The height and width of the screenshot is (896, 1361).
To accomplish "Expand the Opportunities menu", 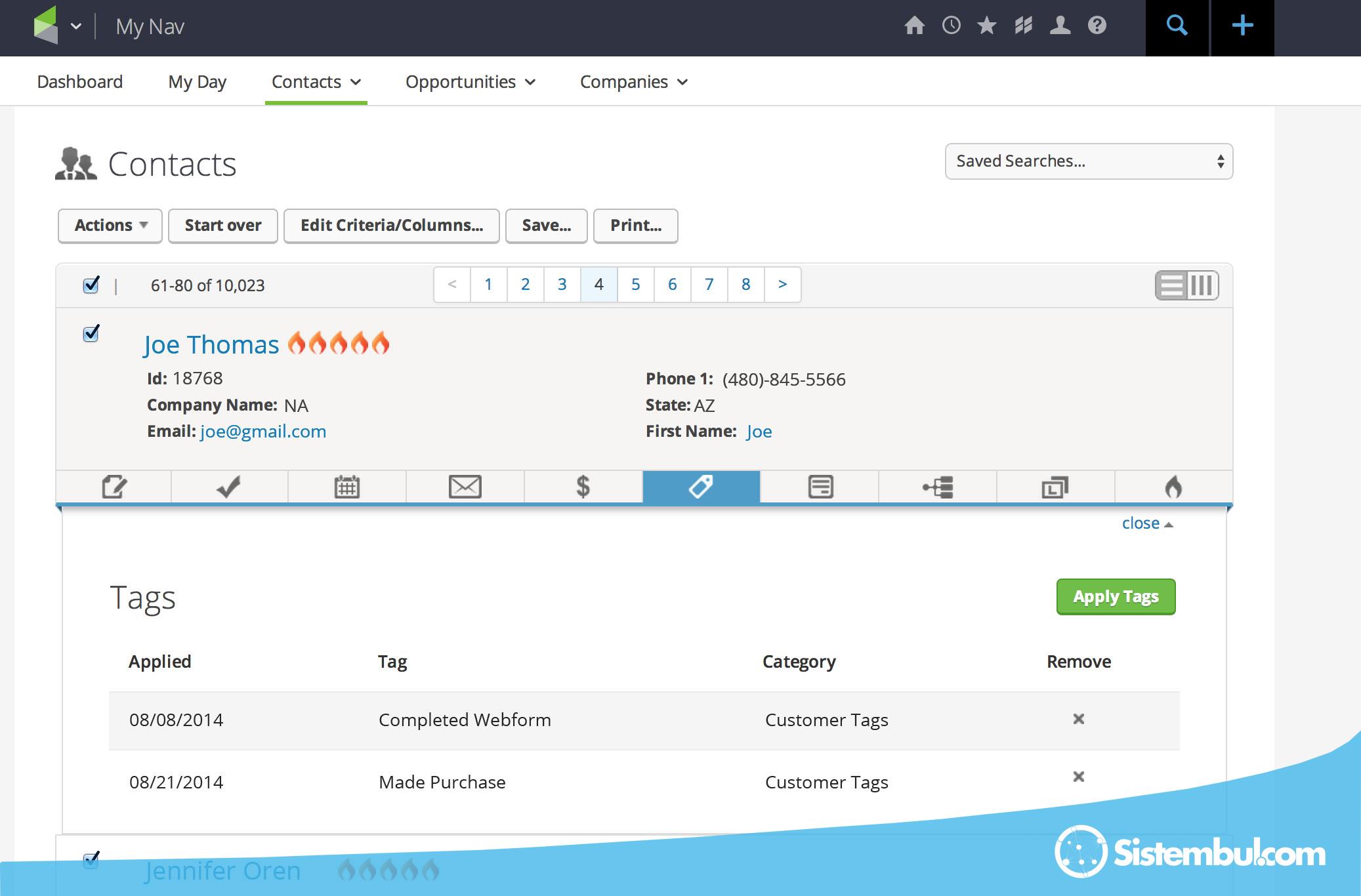I will [x=471, y=82].
